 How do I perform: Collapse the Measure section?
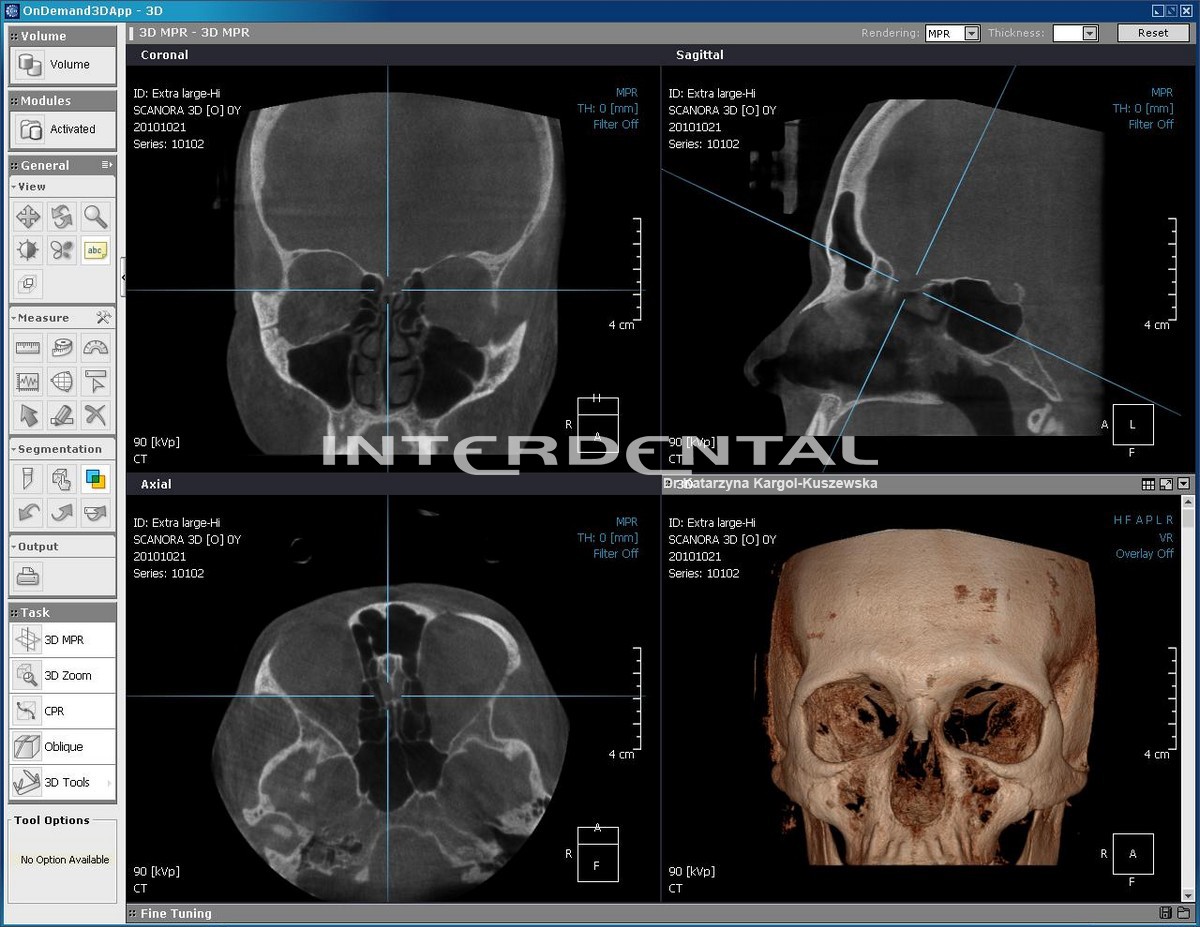14,318
